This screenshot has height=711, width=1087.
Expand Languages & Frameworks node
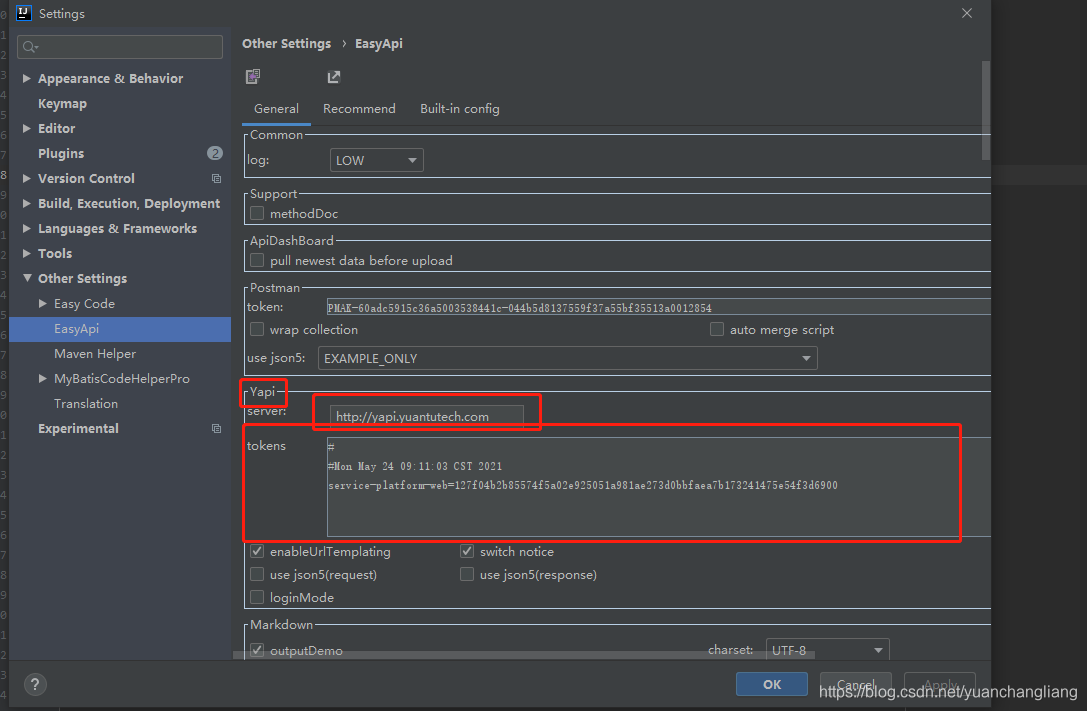26,228
